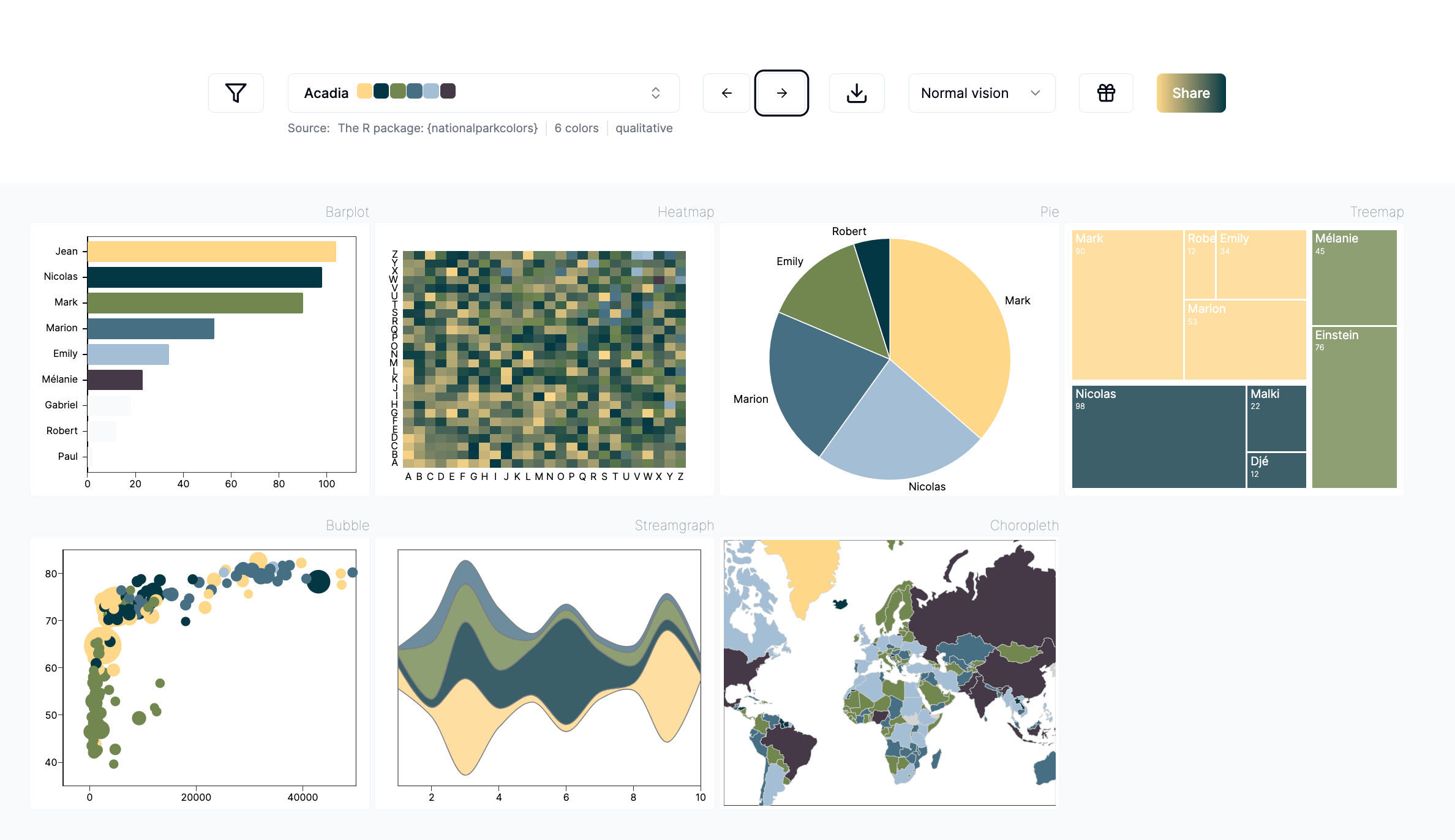Click the palette selector up-down chevrons
Image resolution: width=1455 pixels, height=840 pixels.
655,93
